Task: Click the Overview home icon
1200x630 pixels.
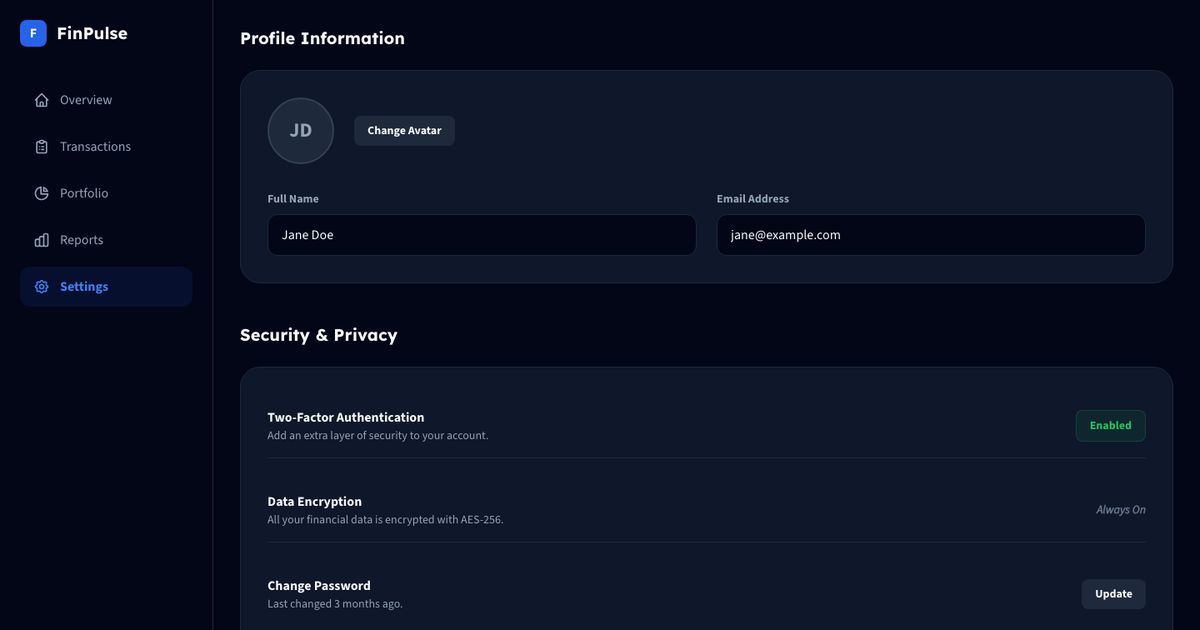Action: click(41, 100)
